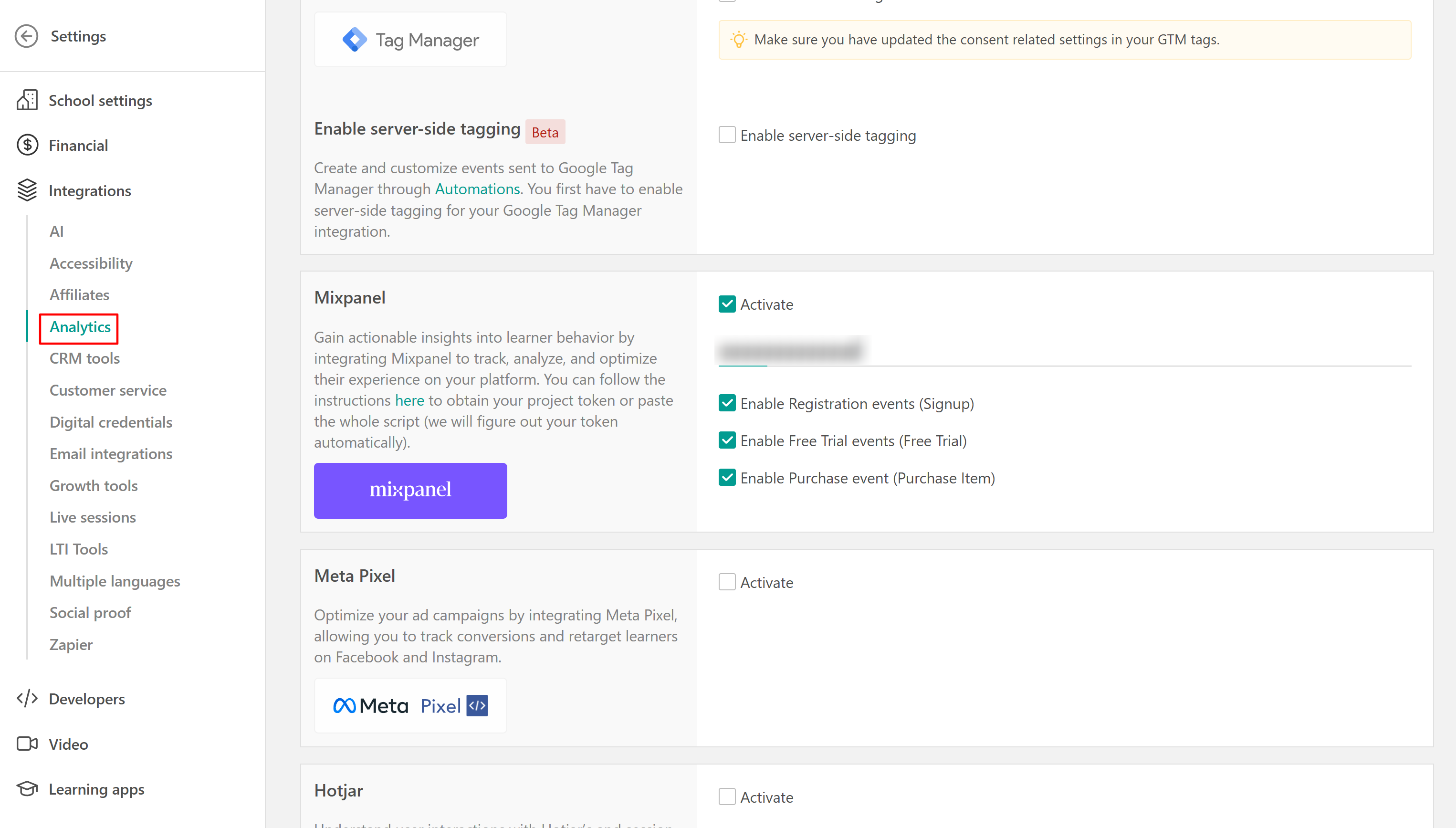
Task: Click the back arrow next to Settings
Action: point(26,36)
